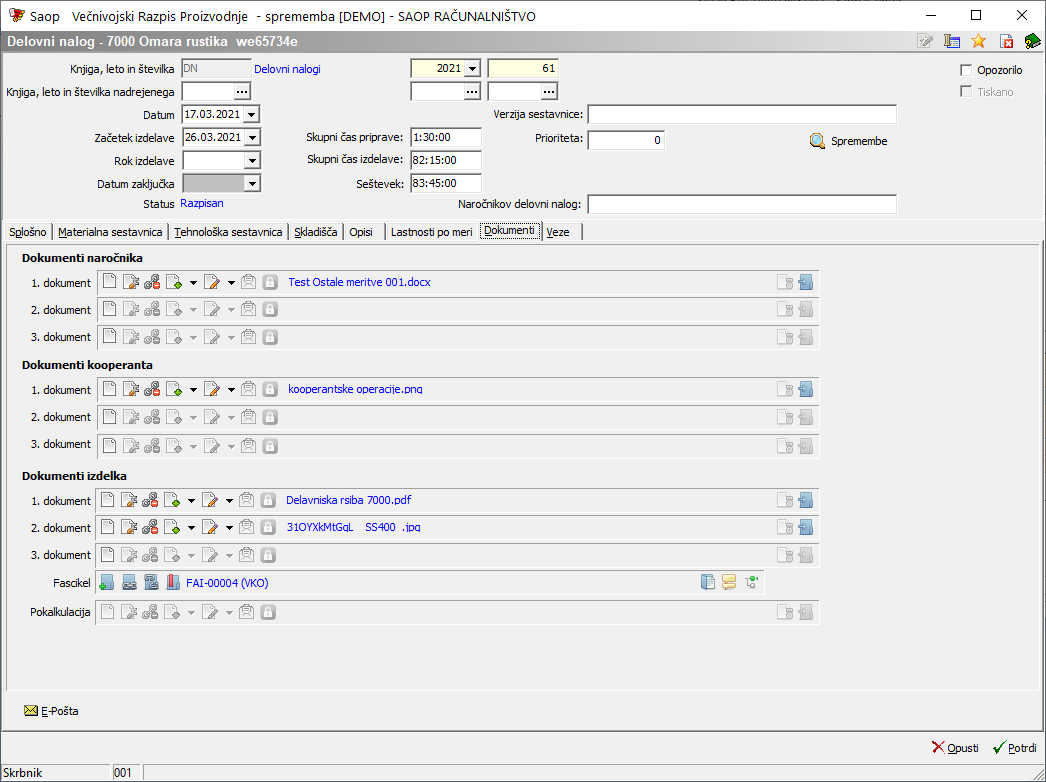Click the document properties icon for the SS400 .jpg row
The image size is (1046, 782).
pos(129,527)
